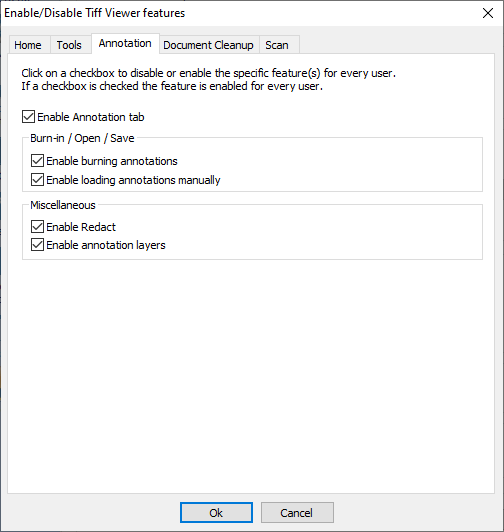
Task: Switch to the Home tab
Action: coord(29,45)
